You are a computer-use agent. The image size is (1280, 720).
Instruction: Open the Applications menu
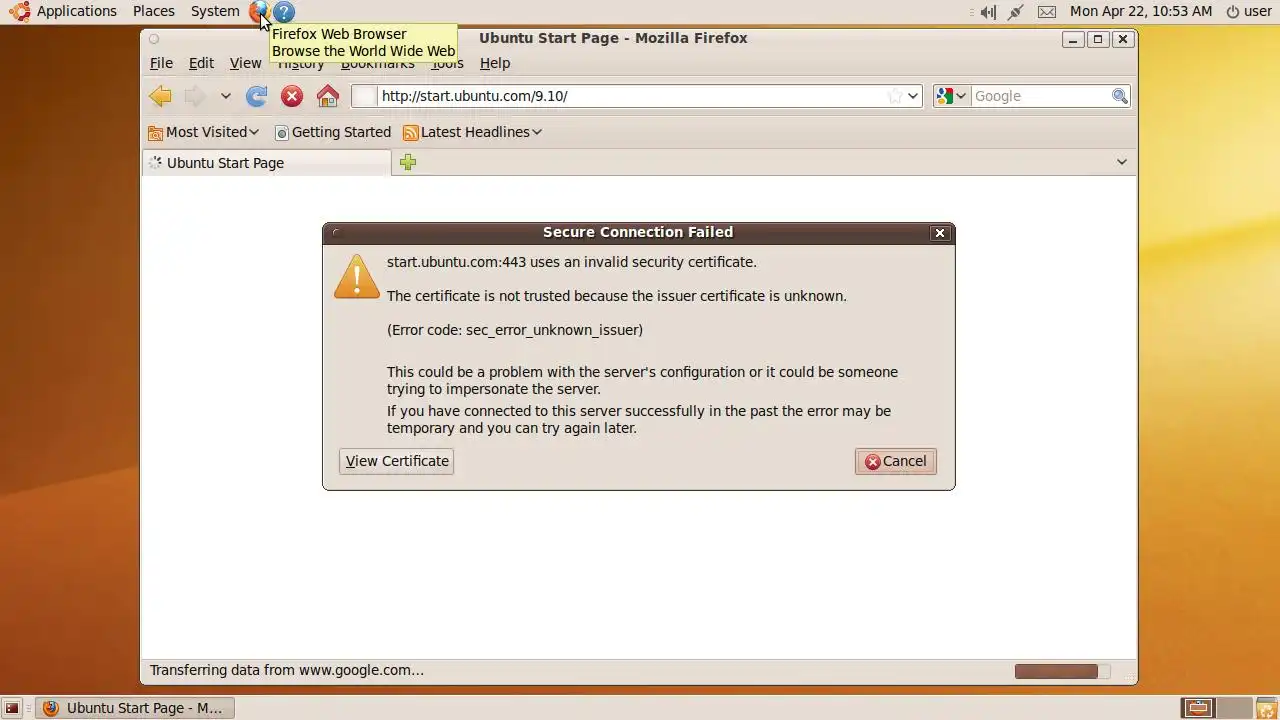click(77, 11)
